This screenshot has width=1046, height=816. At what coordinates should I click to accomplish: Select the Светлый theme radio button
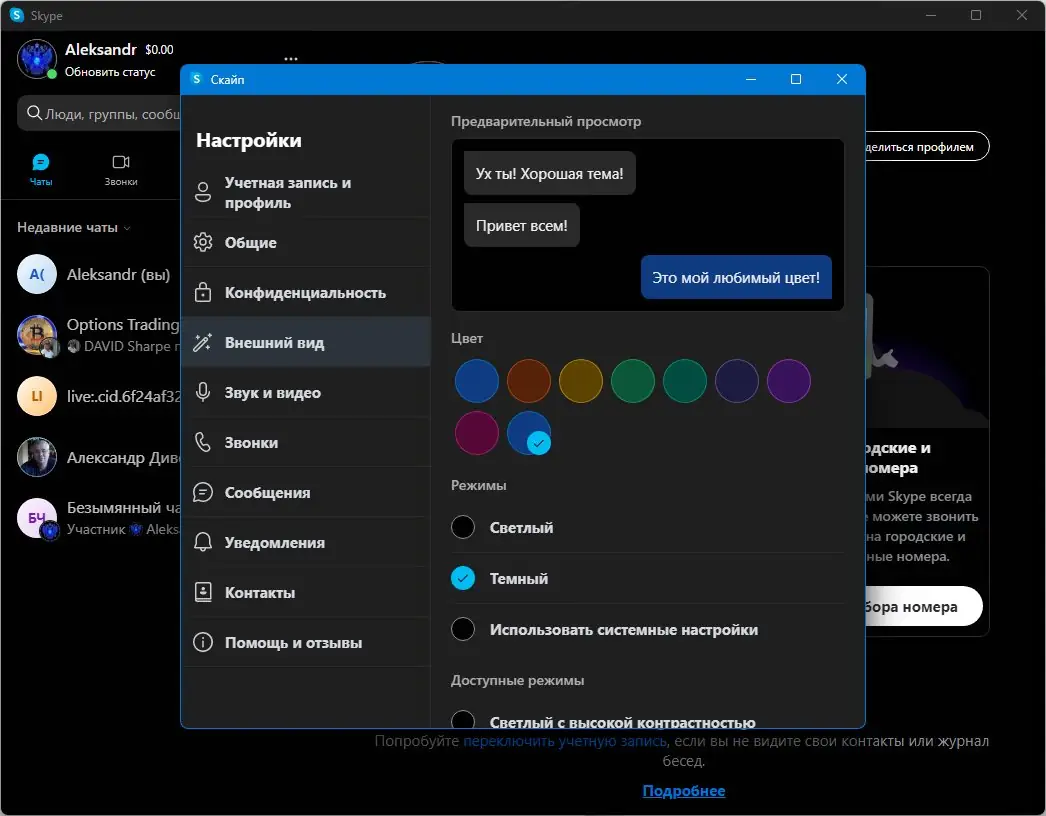pyautogui.click(x=462, y=527)
